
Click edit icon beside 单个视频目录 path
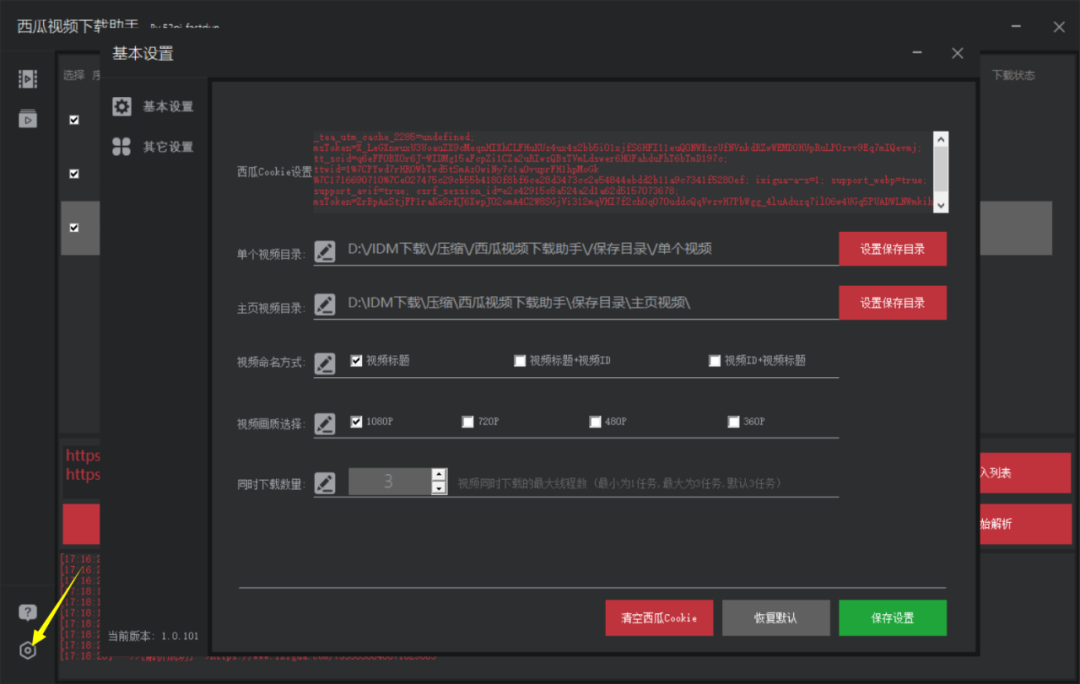point(325,250)
